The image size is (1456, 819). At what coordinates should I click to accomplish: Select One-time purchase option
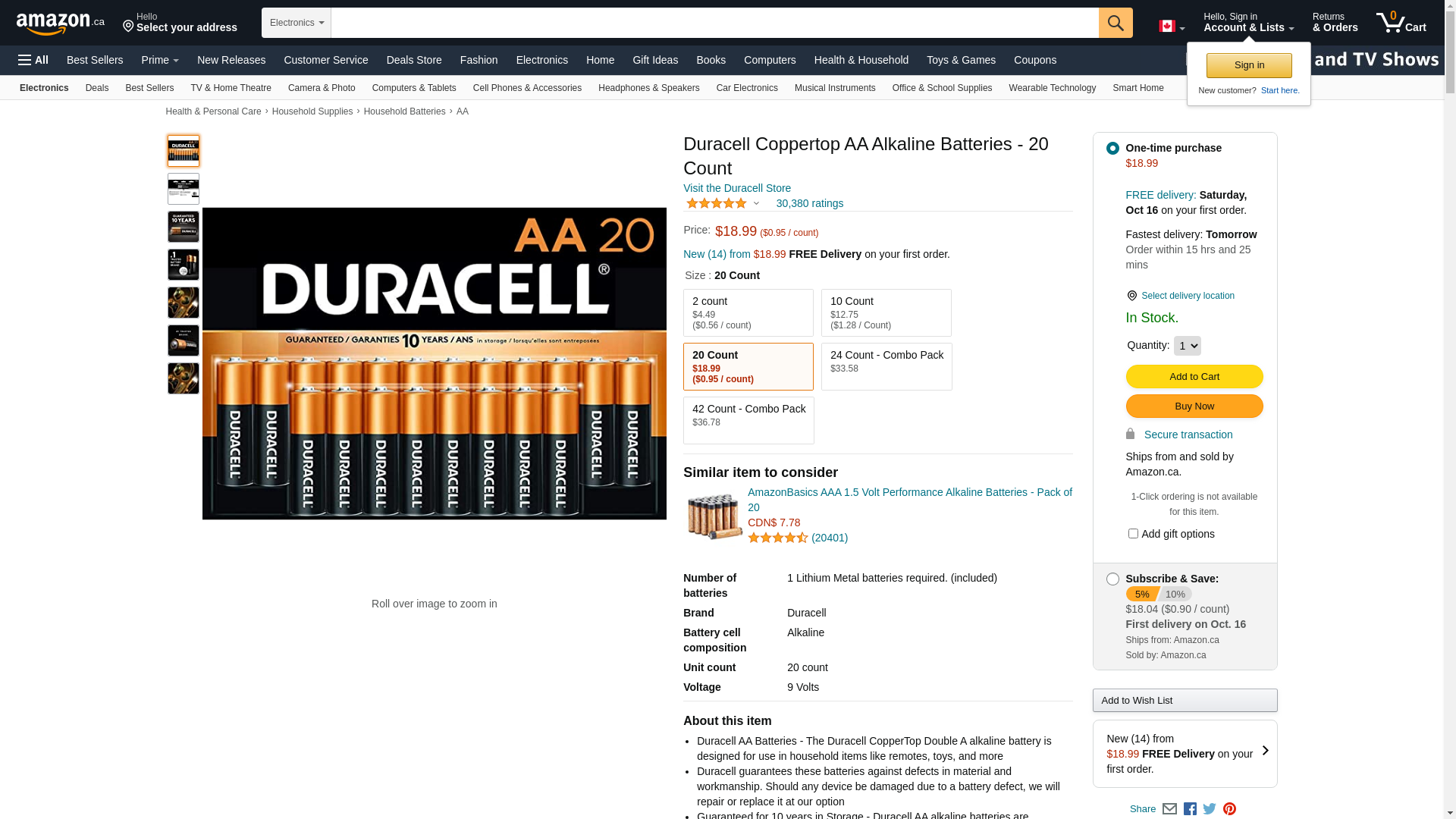[x=1112, y=148]
